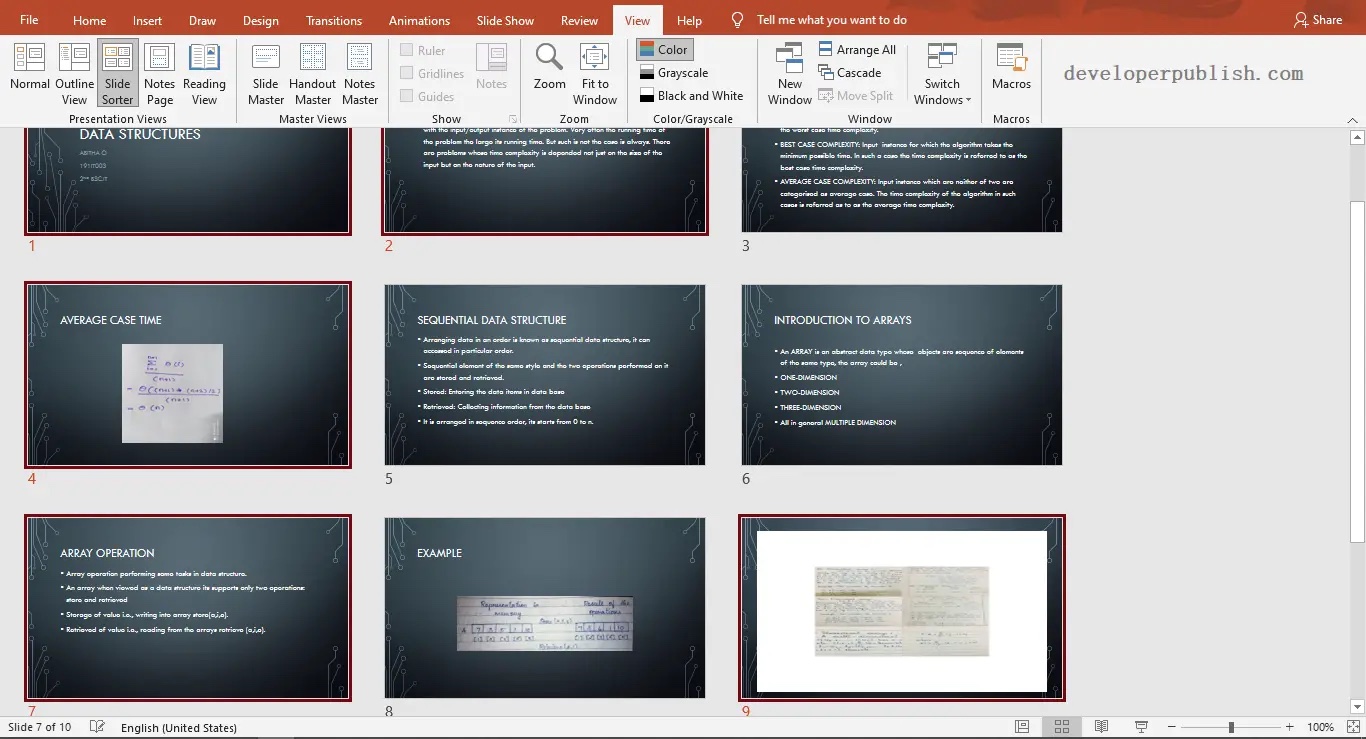Screen dimensions: 1366x739
Task: Open Slide Master view
Action: click(x=265, y=70)
